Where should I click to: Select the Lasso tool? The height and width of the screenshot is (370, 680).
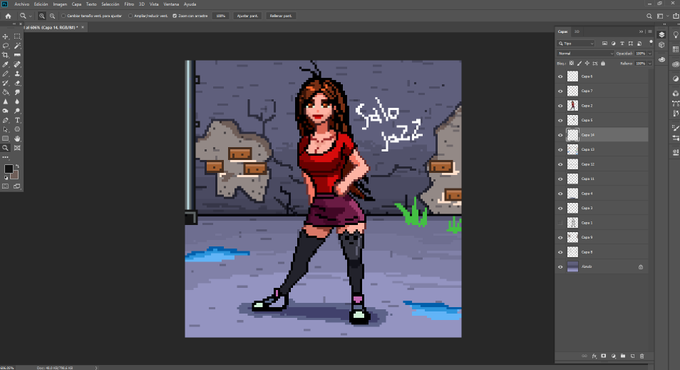(6, 46)
